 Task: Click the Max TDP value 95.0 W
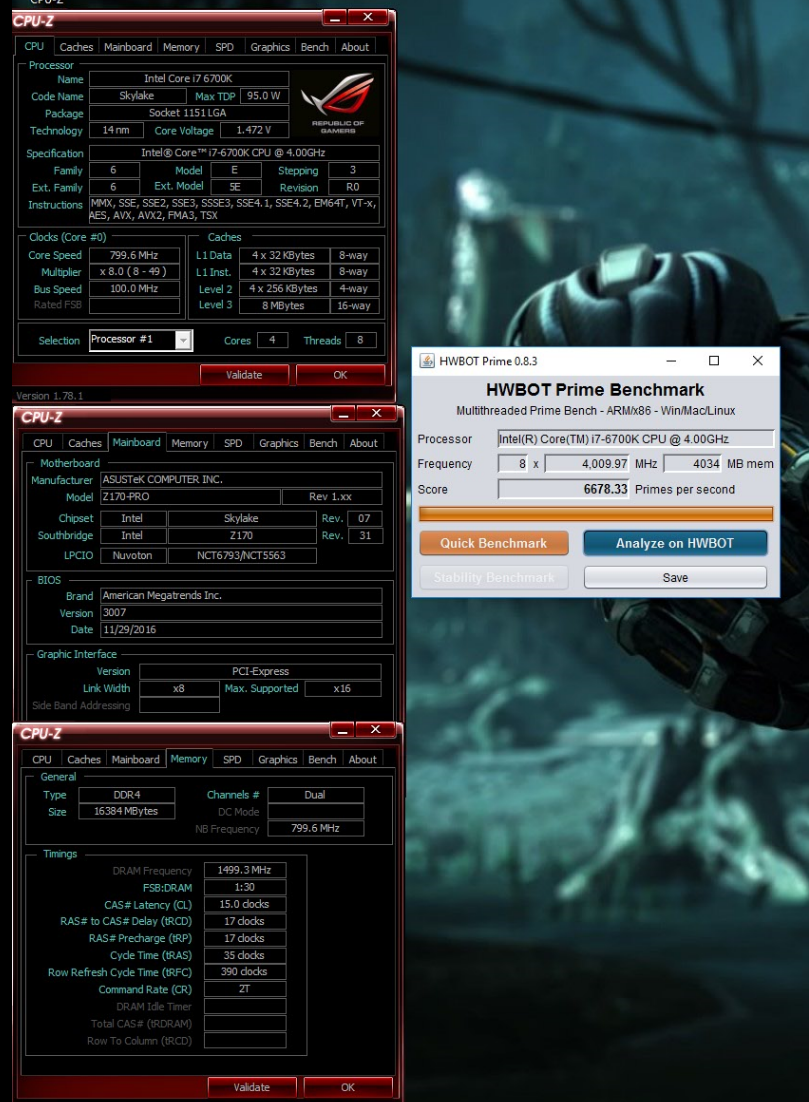[x=264, y=96]
